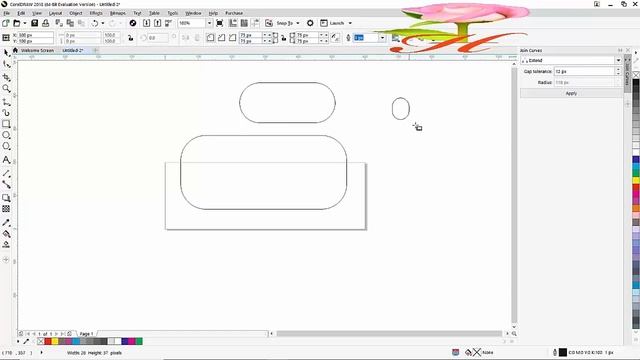The width and height of the screenshot is (640, 360).
Task: Select the Ellipse tool
Action: [6, 135]
